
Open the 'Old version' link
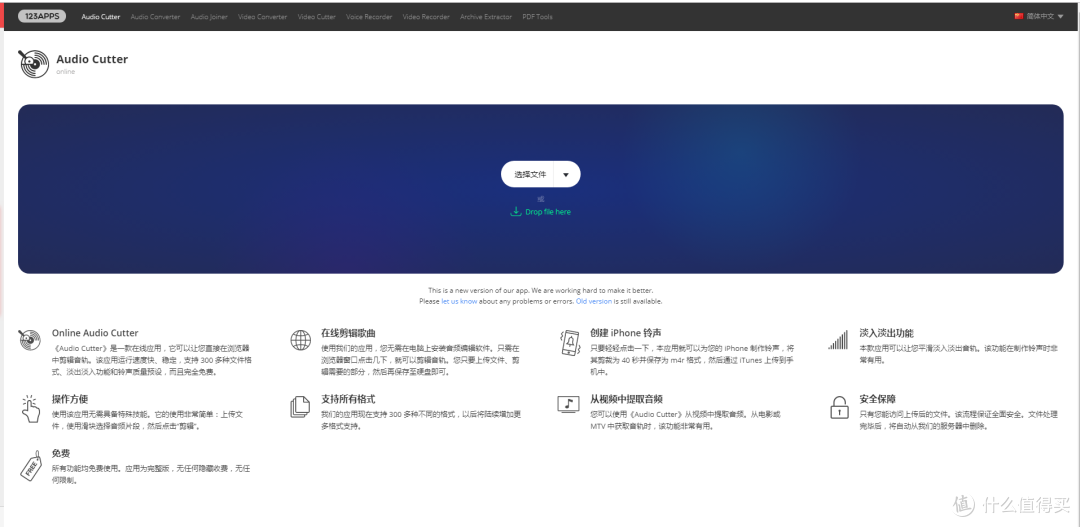click(594, 301)
